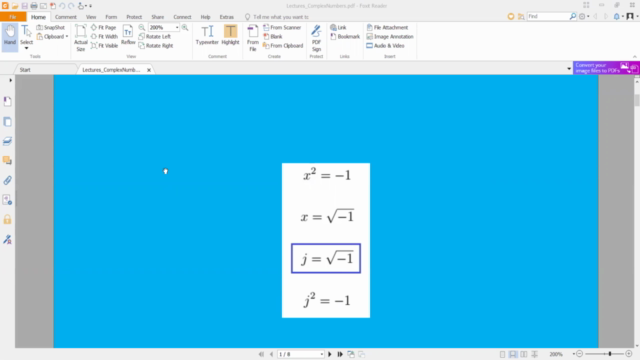Select the Hand tool
The image size is (640, 360).
click(x=10, y=36)
